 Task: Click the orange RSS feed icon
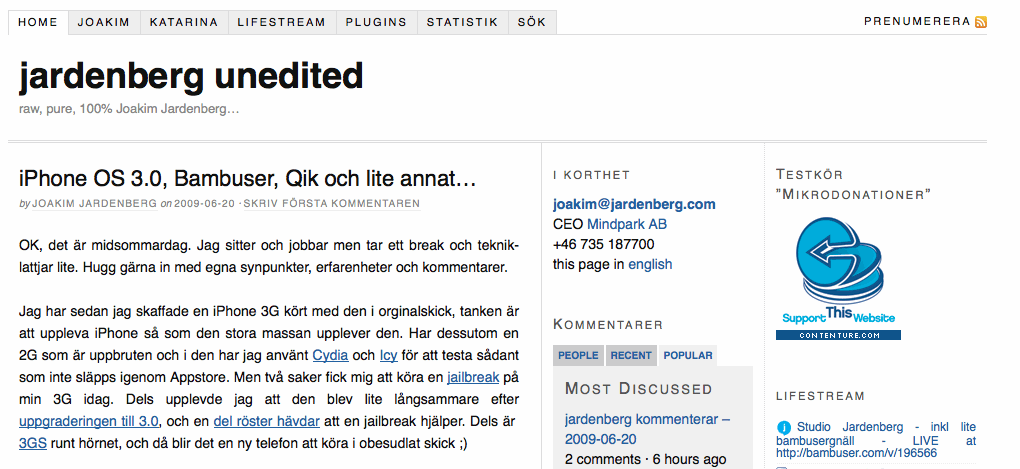click(981, 22)
